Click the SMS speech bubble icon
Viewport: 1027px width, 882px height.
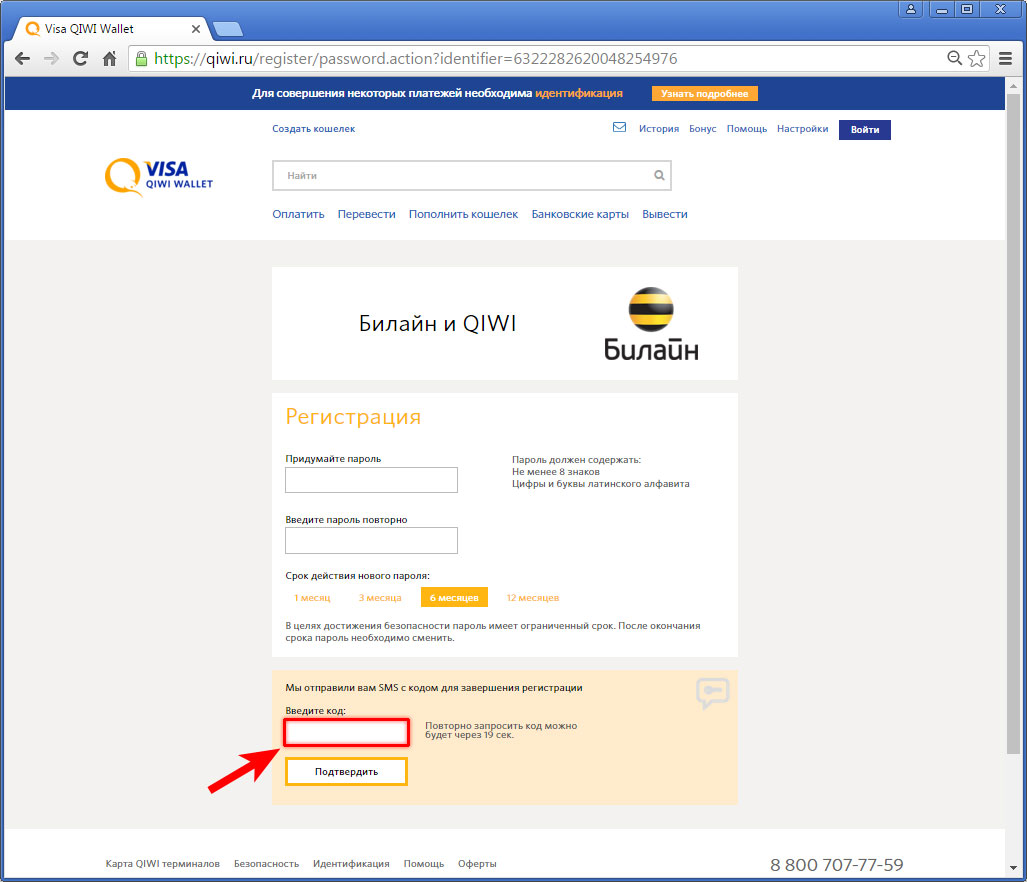713,693
